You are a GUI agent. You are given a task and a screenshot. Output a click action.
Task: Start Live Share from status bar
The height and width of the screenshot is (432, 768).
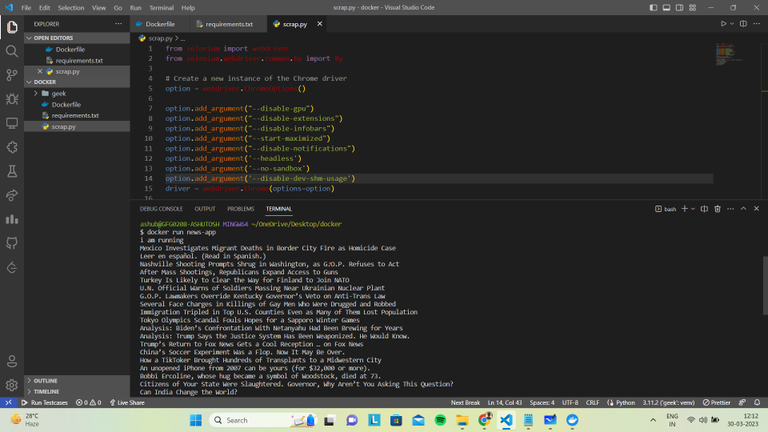[x=127, y=402]
